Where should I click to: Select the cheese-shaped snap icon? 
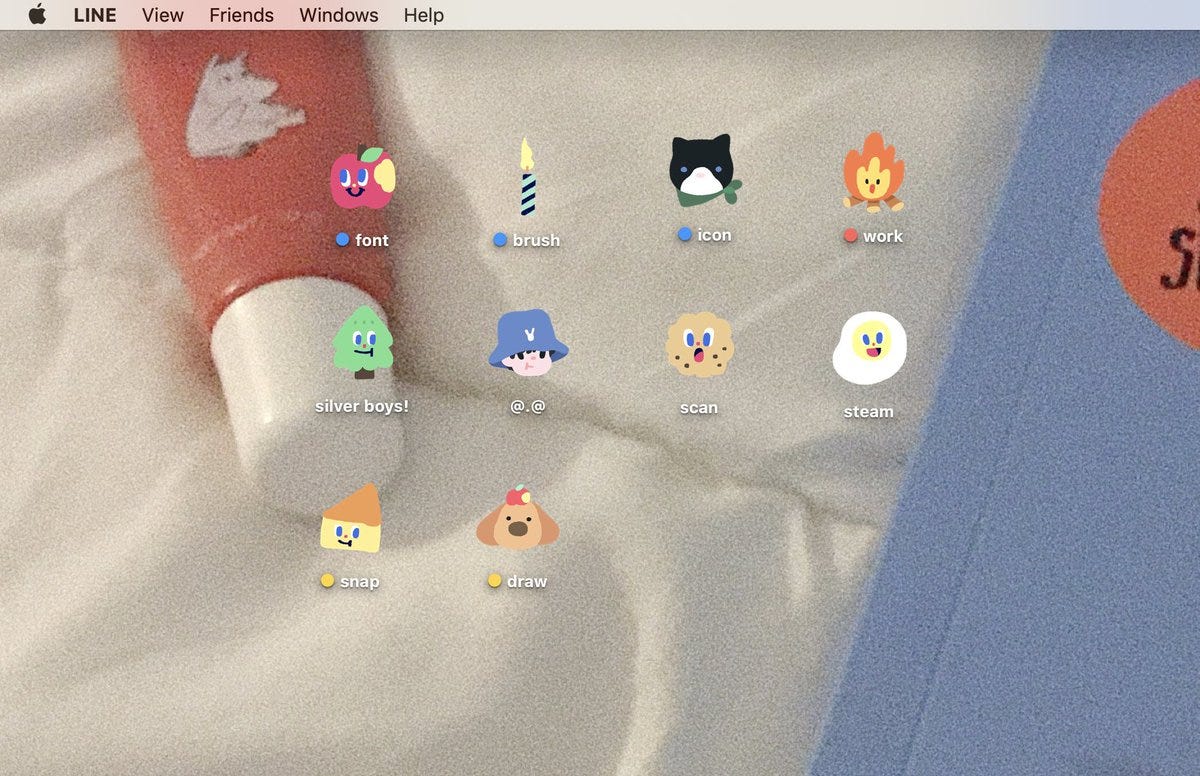click(351, 517)
